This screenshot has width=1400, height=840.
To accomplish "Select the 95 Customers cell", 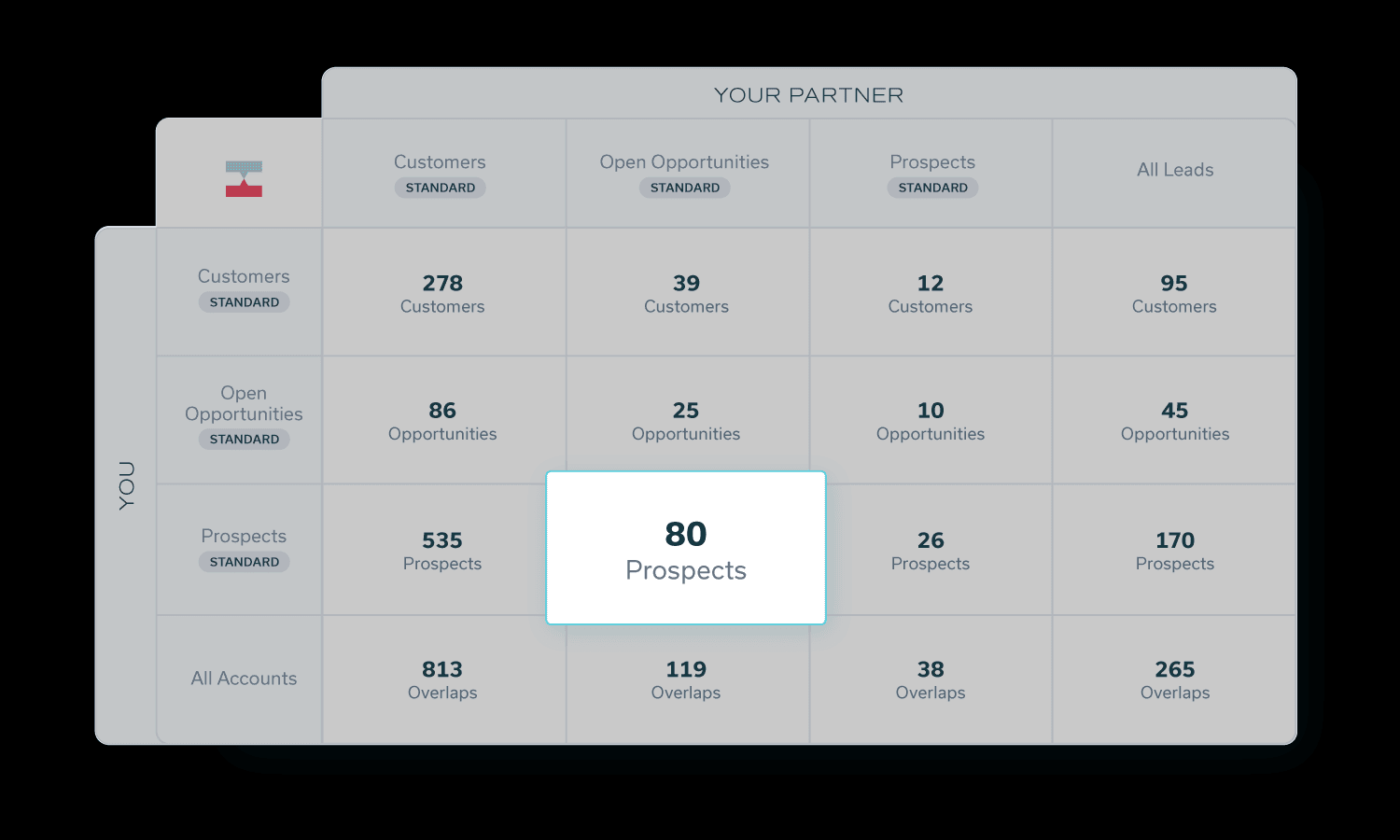I will (1174, 293).
